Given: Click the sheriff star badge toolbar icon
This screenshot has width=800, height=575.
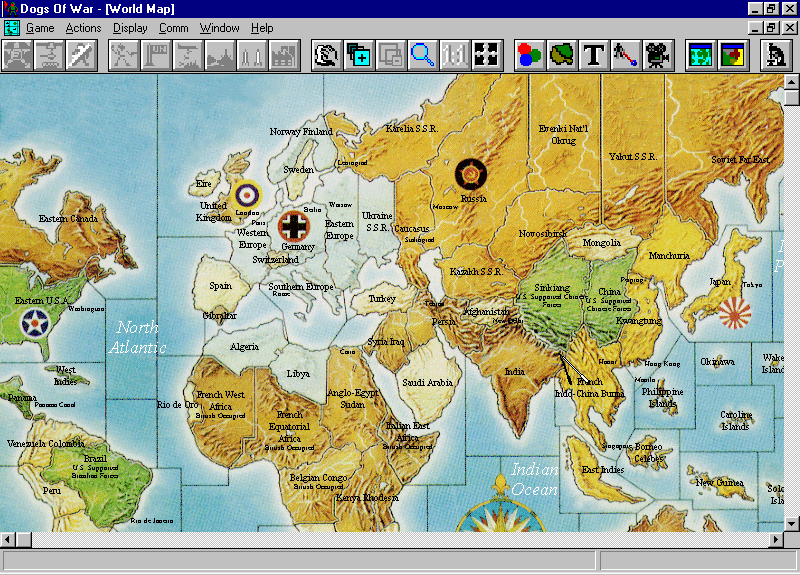Looking at the screenshot, I should tap(17, 55).
